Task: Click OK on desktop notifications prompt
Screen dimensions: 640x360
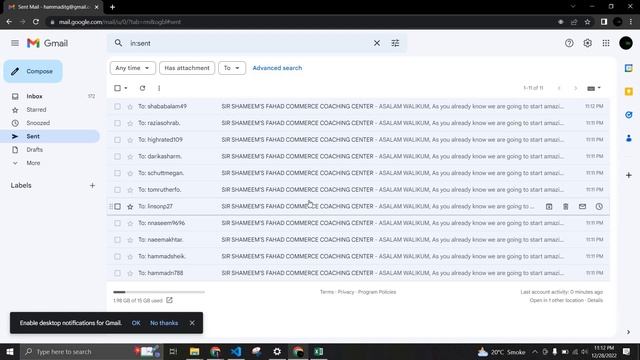Action: (136, 323)
